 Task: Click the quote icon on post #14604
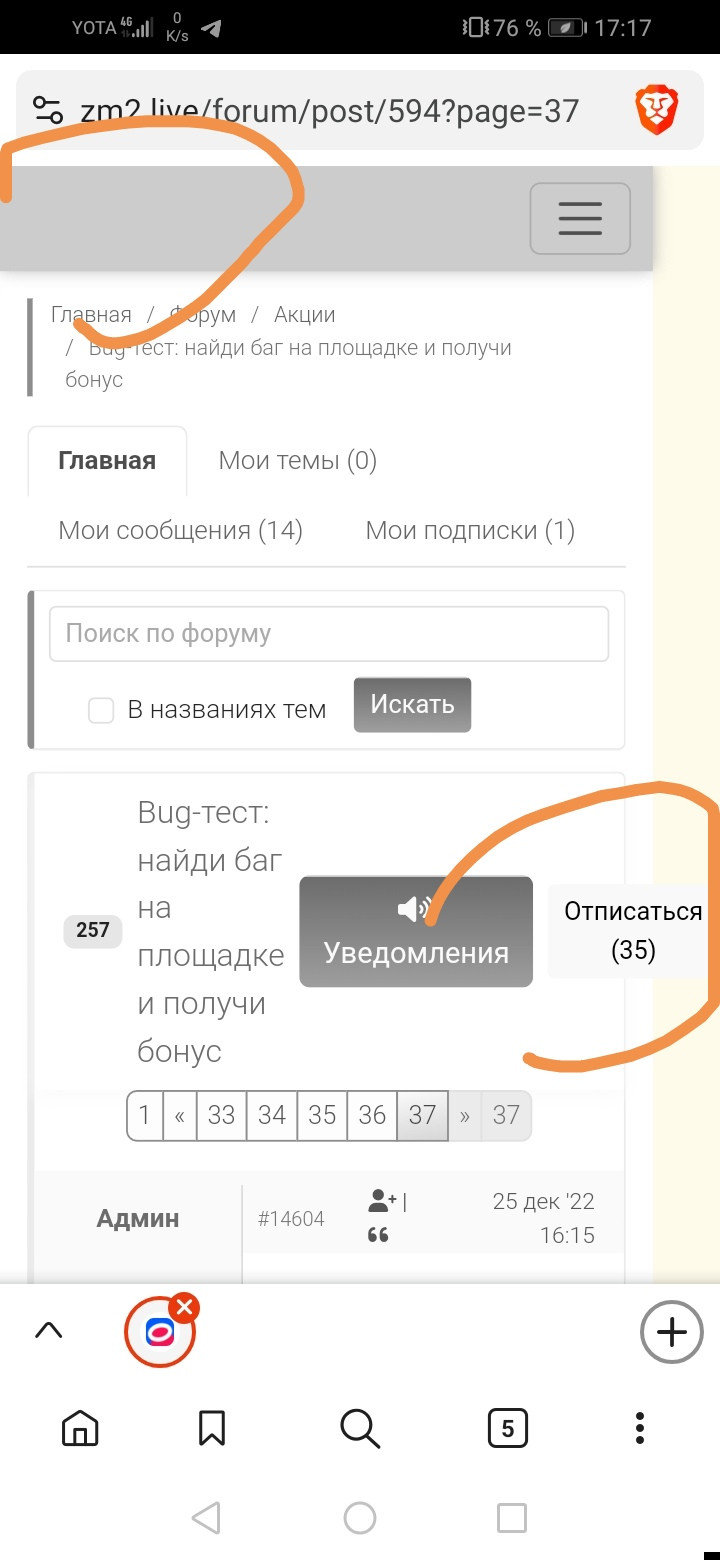click(x=378, y=1235)
